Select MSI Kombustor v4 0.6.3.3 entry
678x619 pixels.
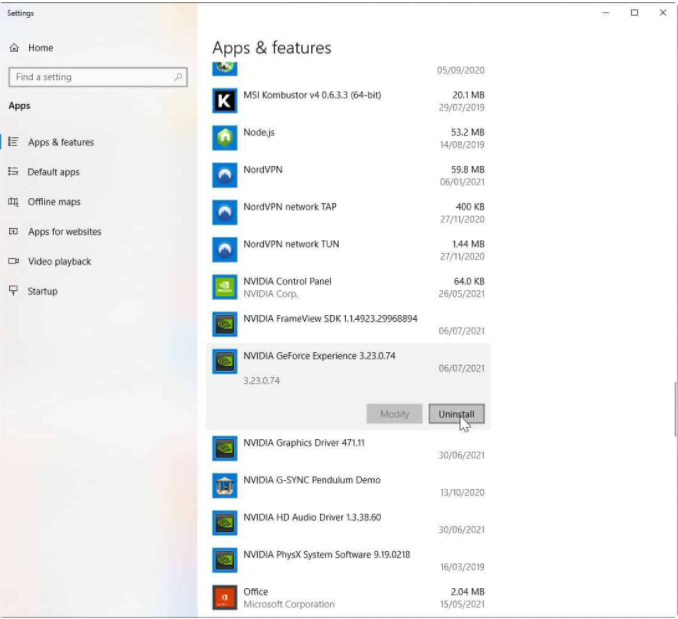pos(312,95)
